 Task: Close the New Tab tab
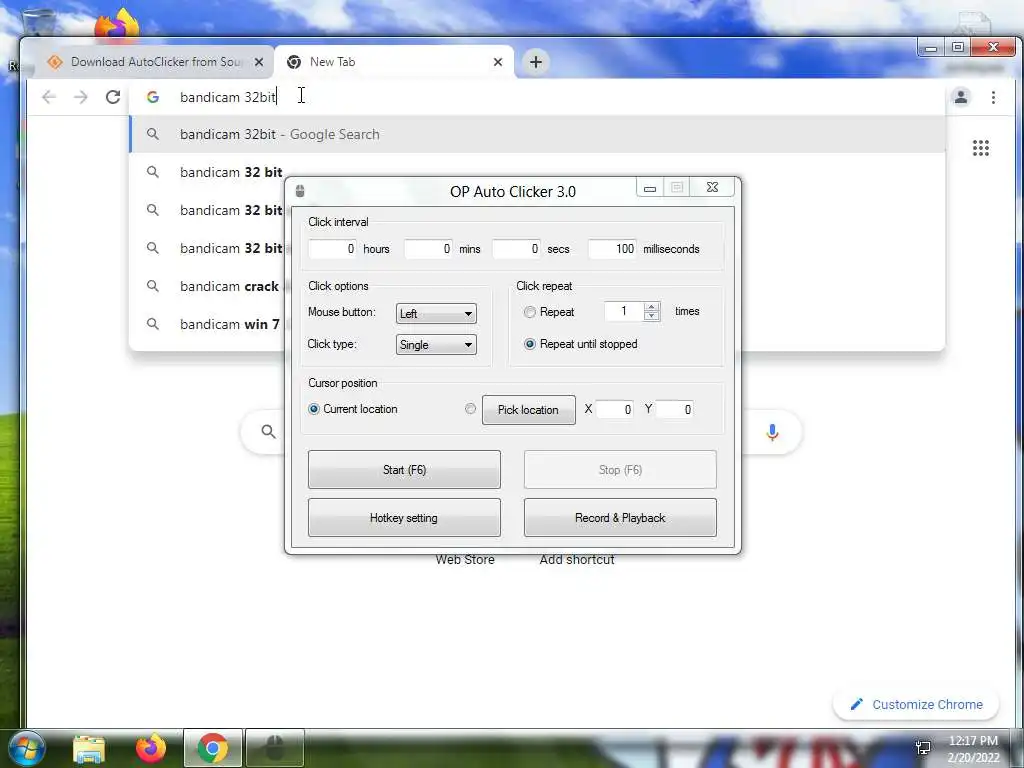498,62
